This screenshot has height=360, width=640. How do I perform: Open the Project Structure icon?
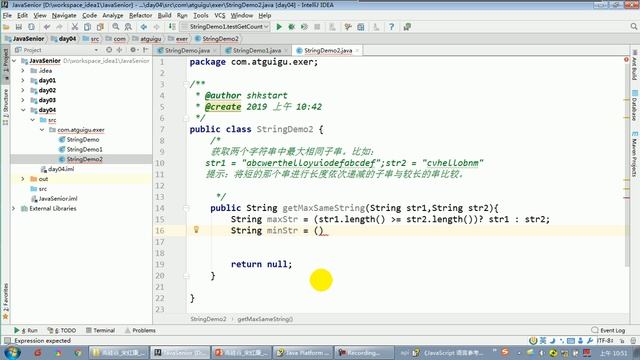coord(361,27)
